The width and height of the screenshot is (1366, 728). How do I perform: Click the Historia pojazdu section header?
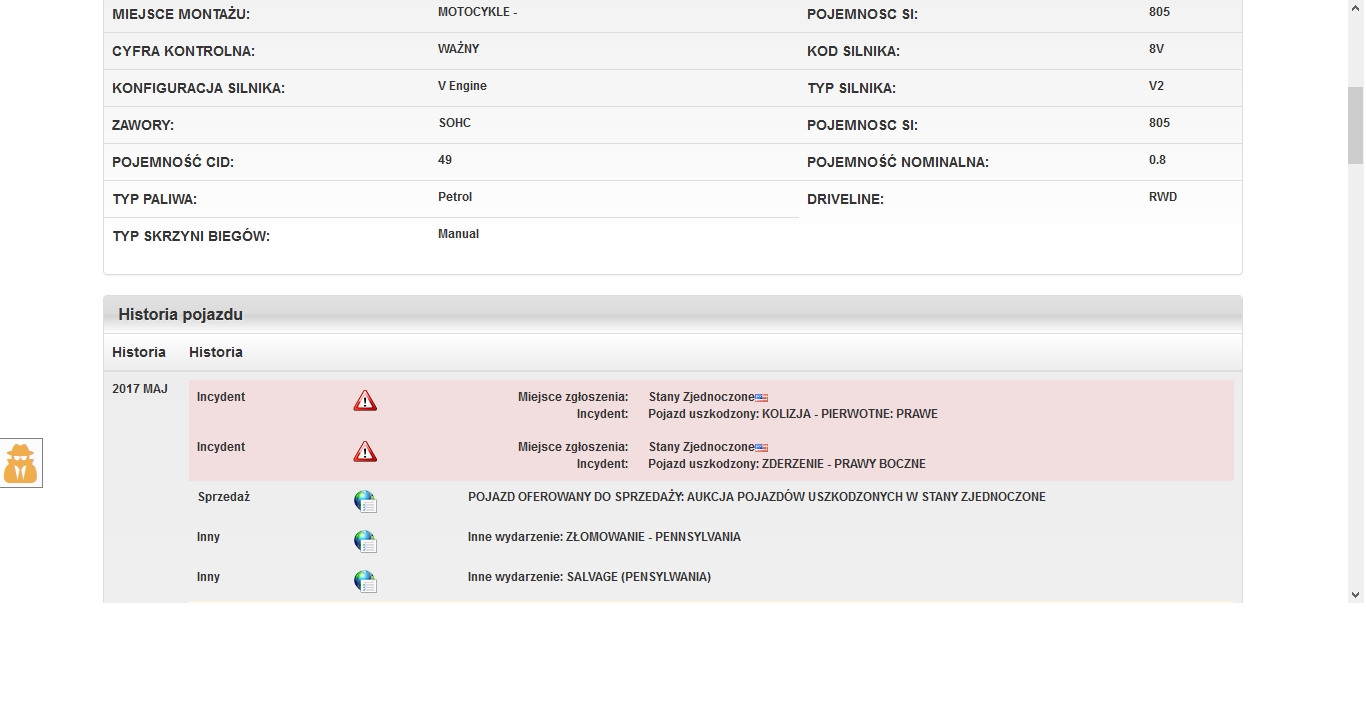[x=181, y=315]
